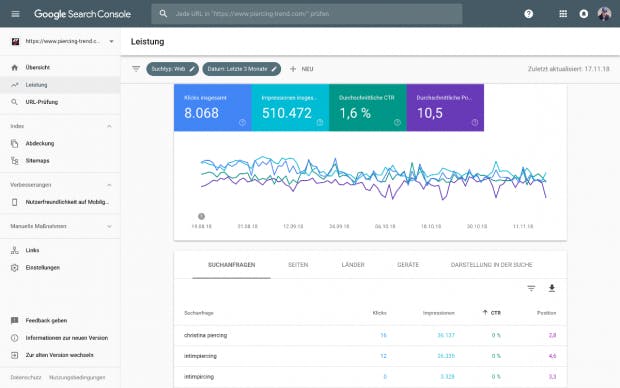
Task: Download the table data export icon
Action: 552,288
